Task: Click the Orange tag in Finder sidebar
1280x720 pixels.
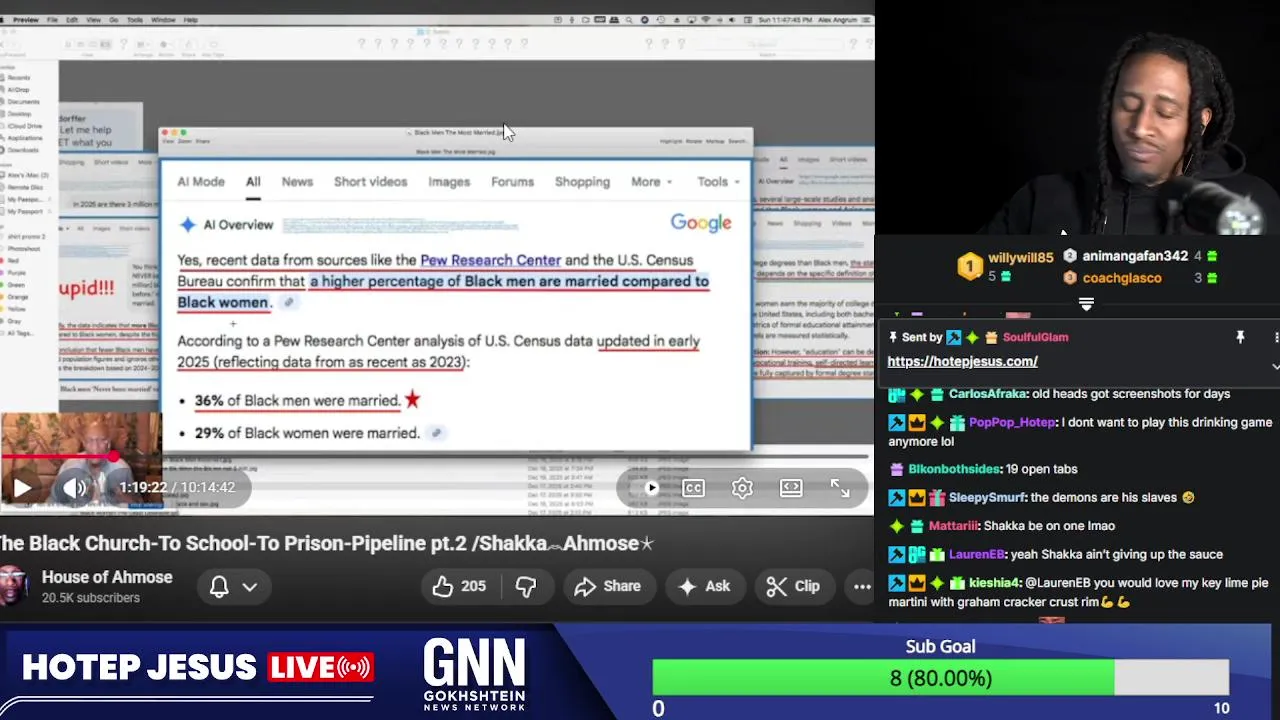Action: coord(18,297)
